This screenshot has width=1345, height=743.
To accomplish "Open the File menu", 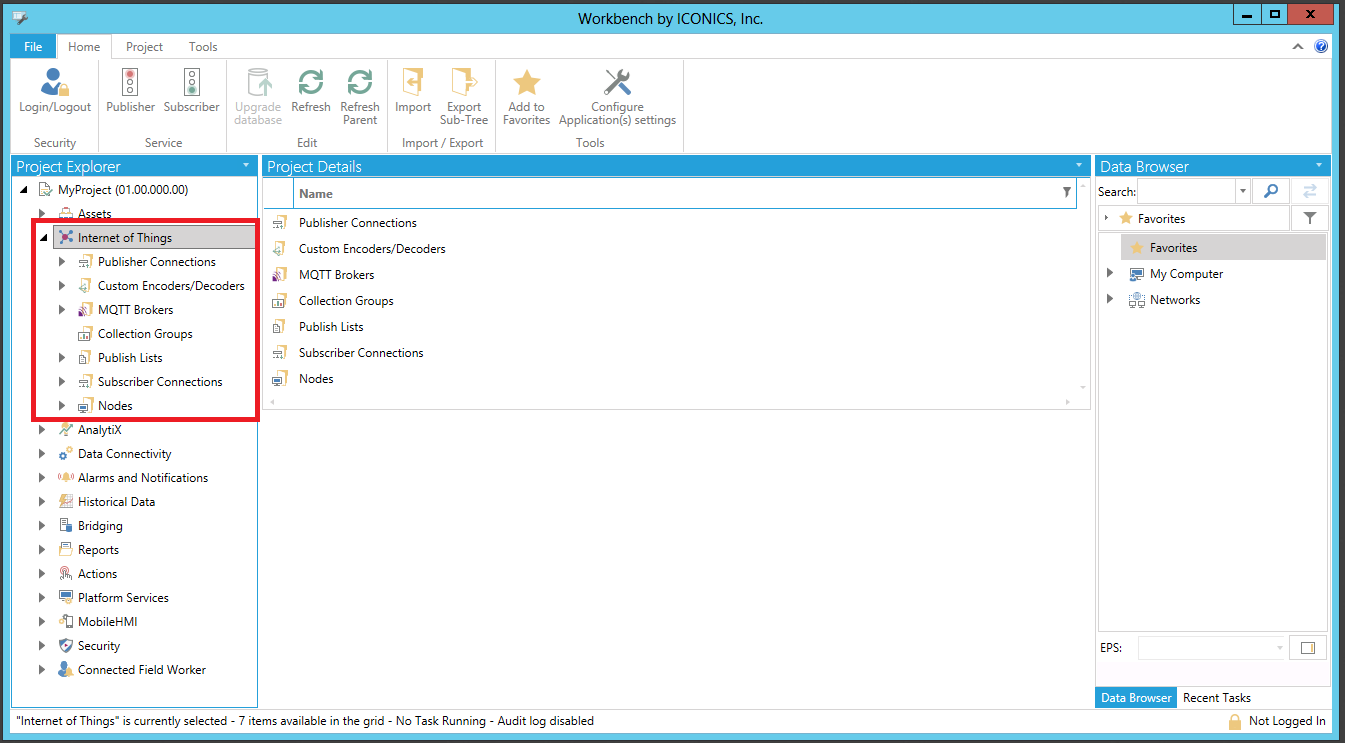I will [33, 47].
